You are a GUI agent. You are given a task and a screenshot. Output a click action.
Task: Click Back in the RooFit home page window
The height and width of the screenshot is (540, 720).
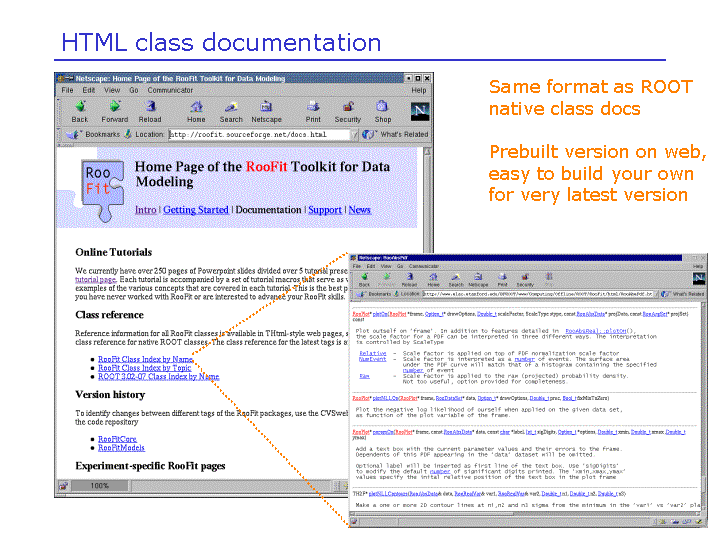[80, 112]
